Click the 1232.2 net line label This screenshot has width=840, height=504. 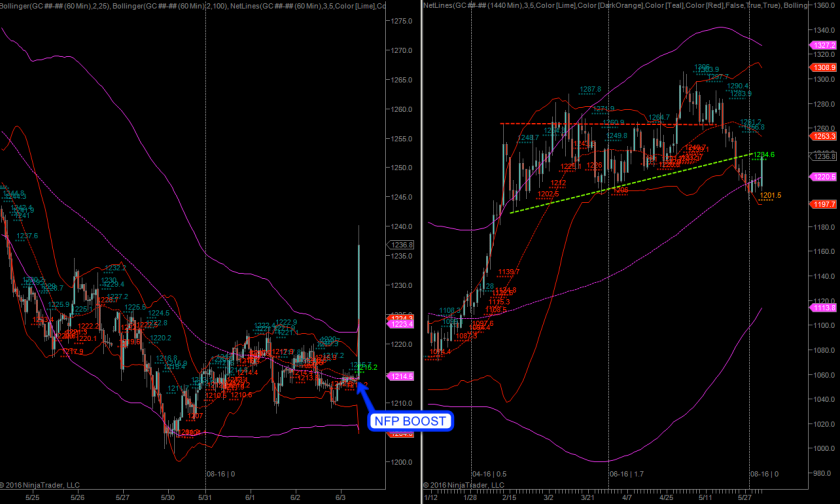[x=115, y=268]
